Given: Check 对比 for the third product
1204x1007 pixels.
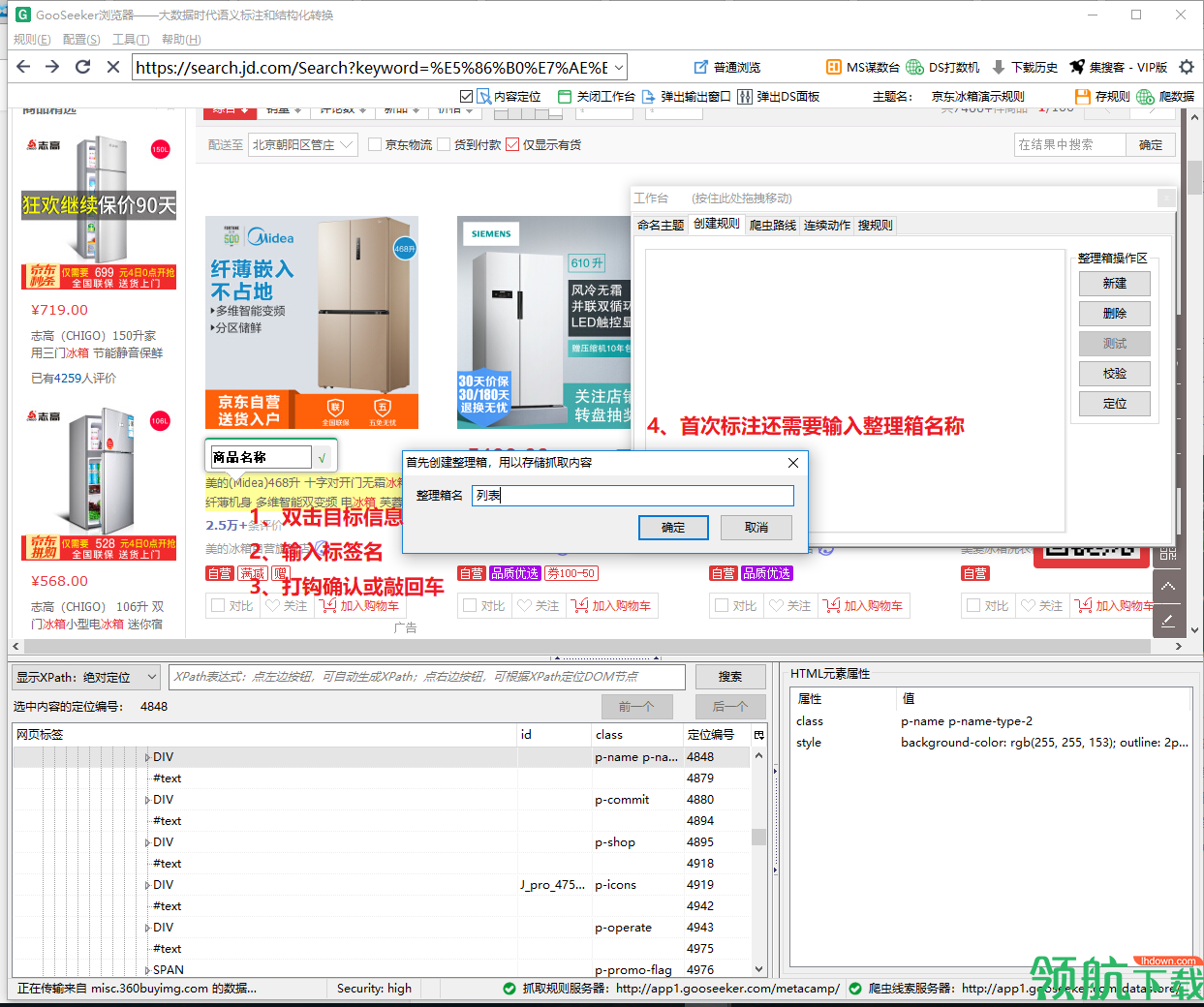Looking at the screenshot, I should click(721, 606).
